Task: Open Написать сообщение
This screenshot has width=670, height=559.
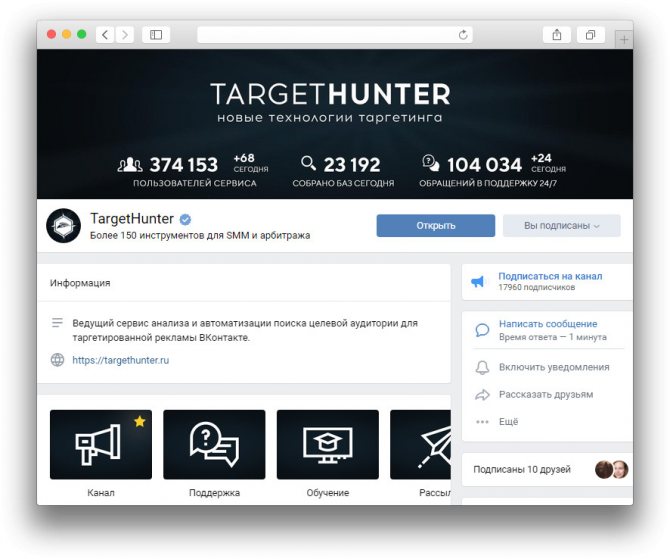Action: click(x=548, y=324)
